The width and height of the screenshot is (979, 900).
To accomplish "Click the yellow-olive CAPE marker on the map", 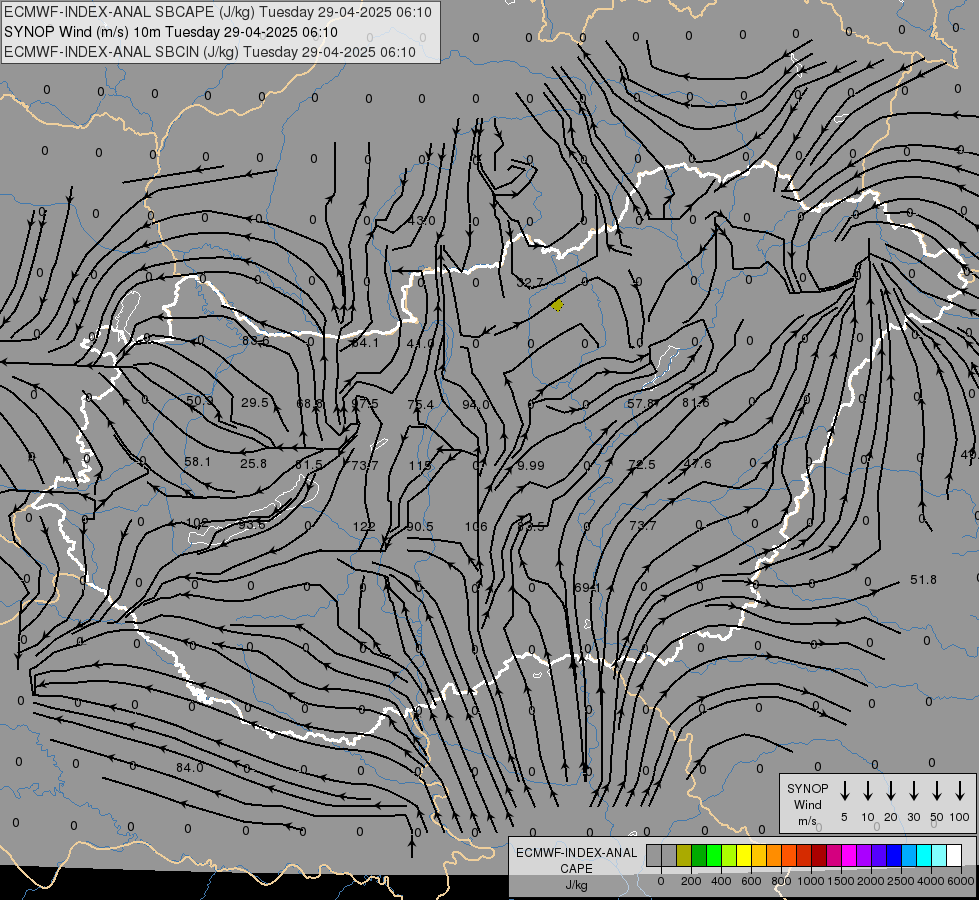I will pos(558,305).
